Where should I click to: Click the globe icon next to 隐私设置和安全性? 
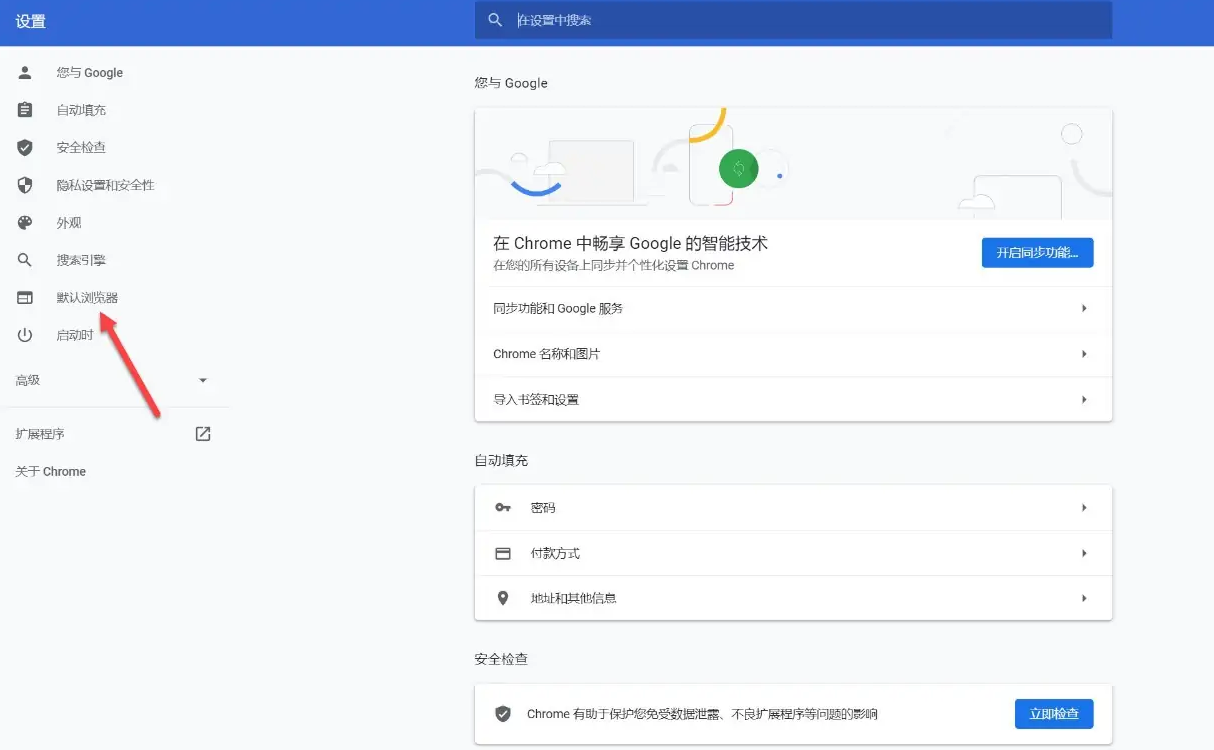[24, 184]
